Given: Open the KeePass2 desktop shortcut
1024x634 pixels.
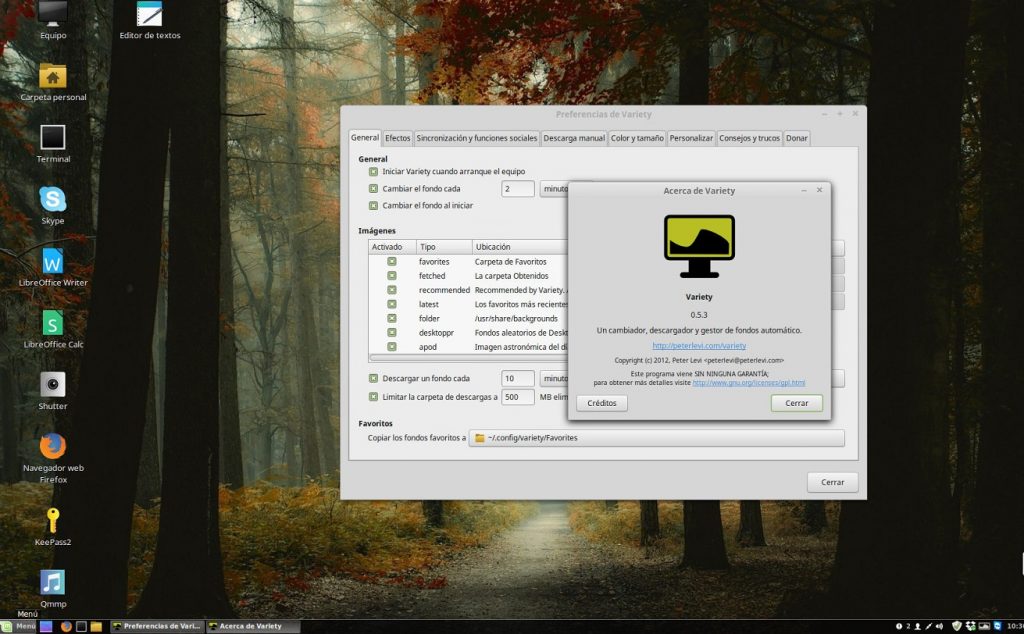Looking at the screenshot, I should point(53,521).
